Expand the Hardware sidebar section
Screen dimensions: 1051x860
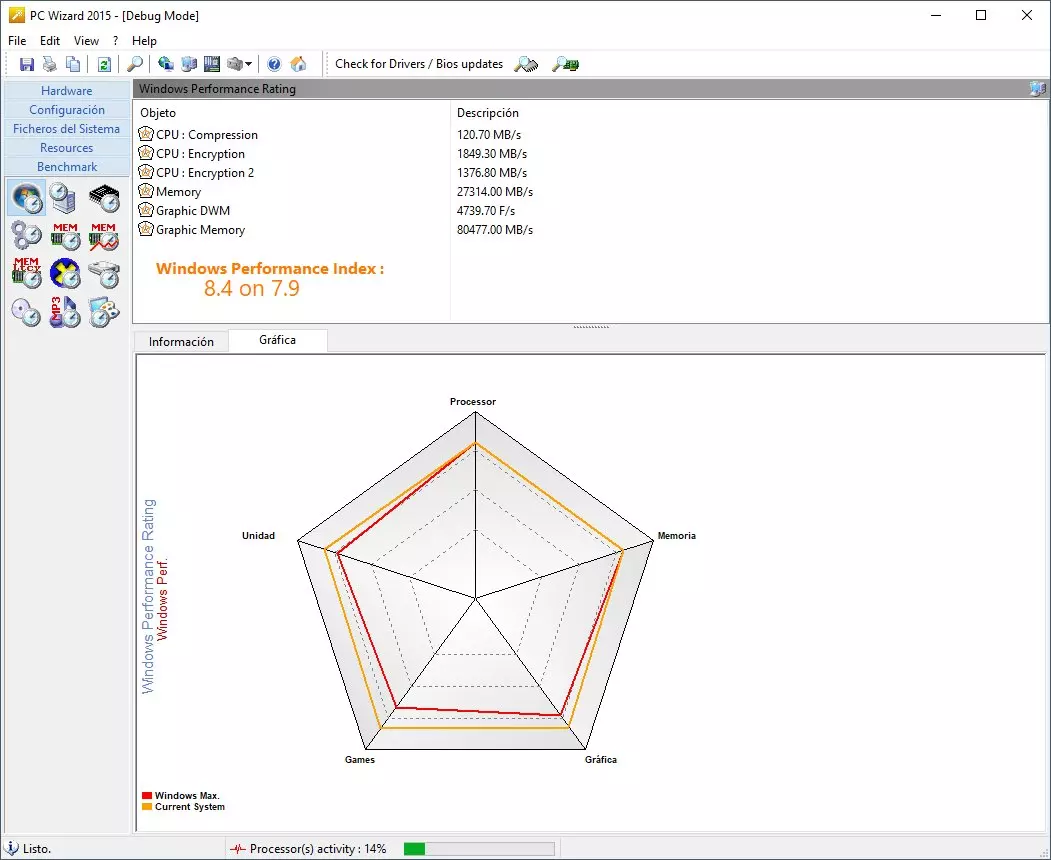pyautogui.click(x=66, y=91)
